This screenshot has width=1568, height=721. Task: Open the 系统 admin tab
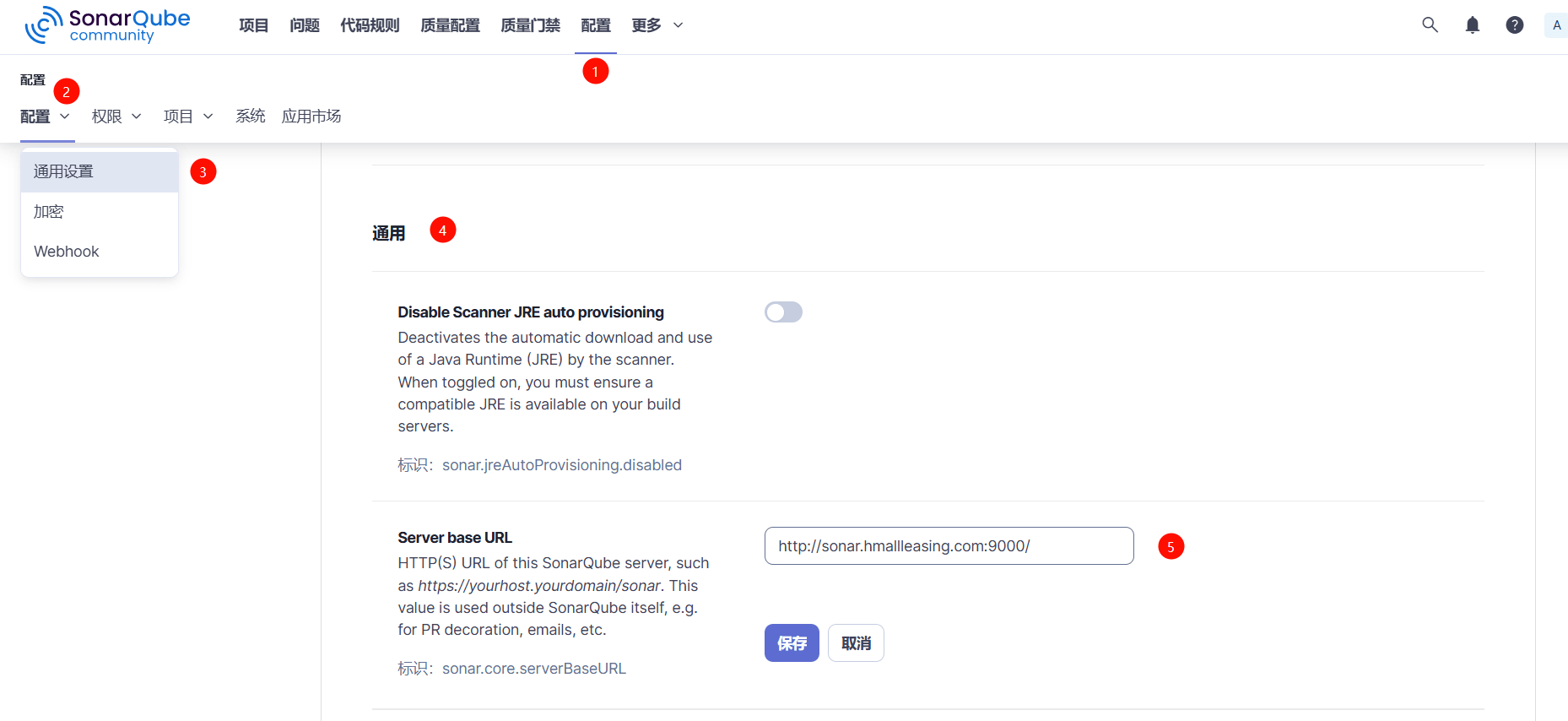tap(250, 117)
